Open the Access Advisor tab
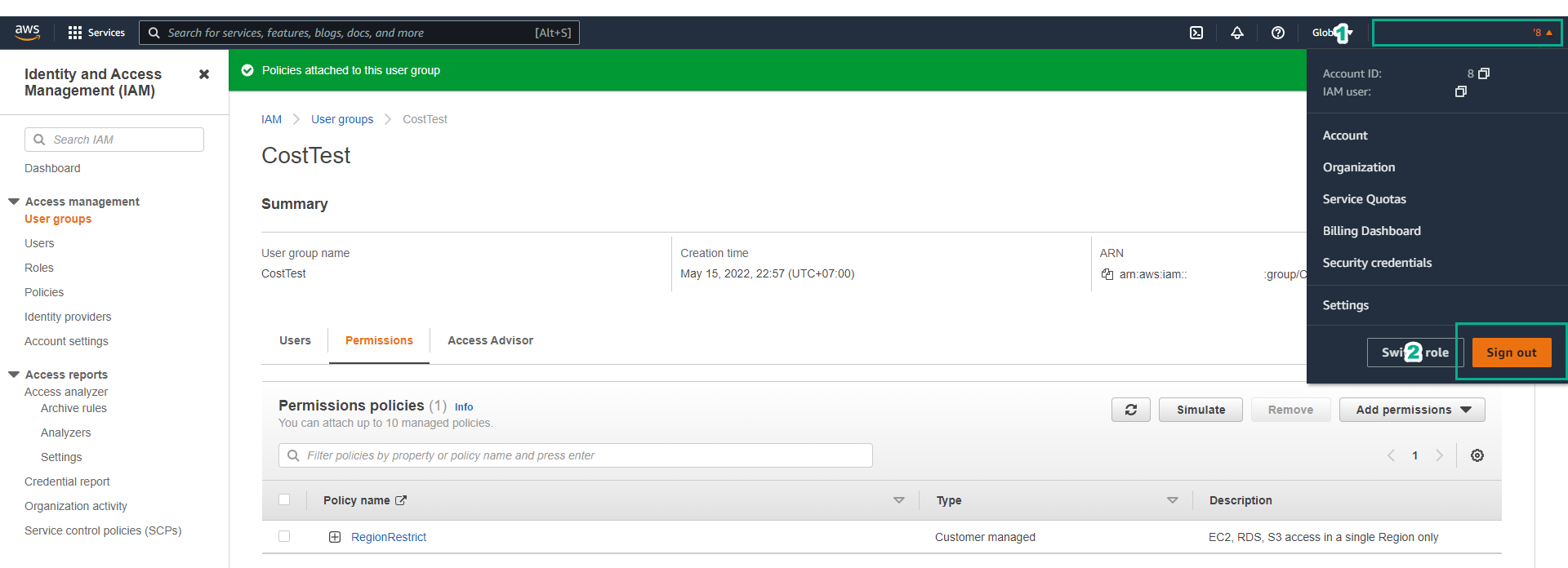Screen dimensions: 1568x568 (490, 340)
